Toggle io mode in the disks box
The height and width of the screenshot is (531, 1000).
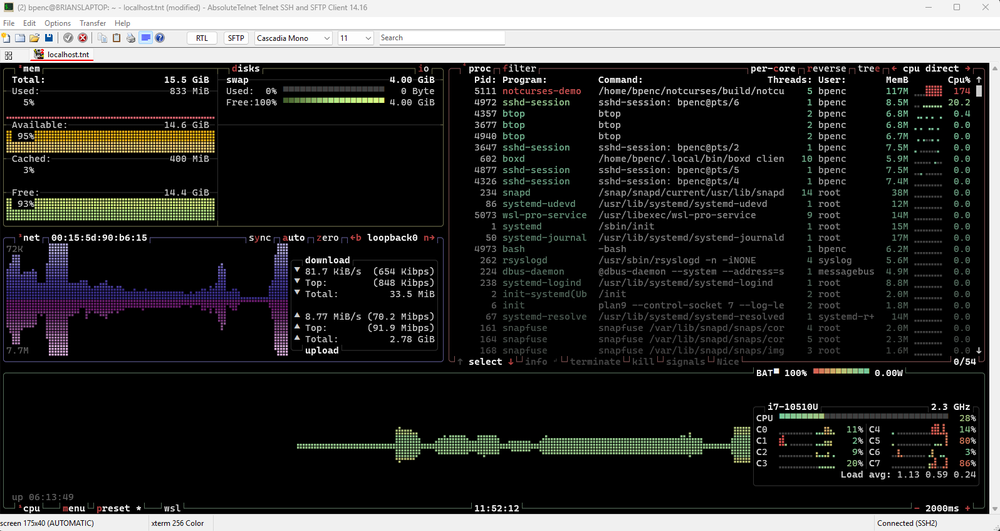pyautogui.click(x=423, y=68)
